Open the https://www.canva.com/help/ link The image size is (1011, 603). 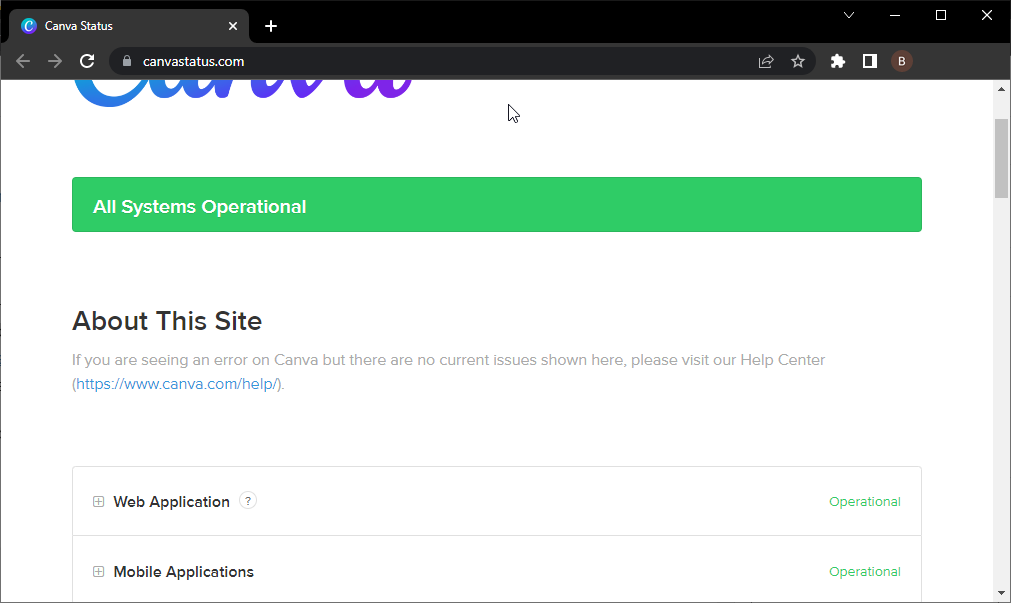pos(177,384)
